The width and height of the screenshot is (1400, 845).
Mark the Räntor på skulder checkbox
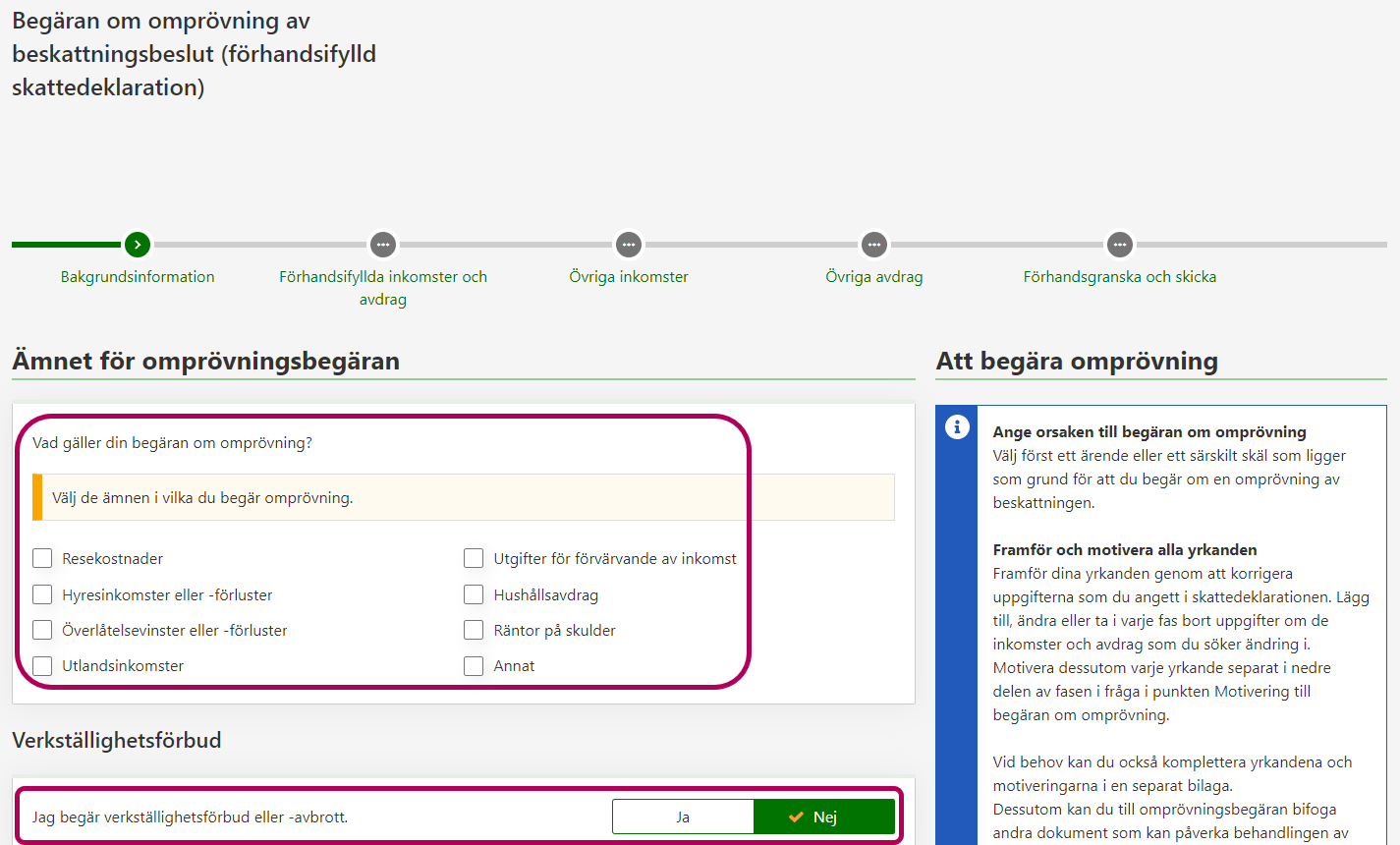click(x=474, y=630)
